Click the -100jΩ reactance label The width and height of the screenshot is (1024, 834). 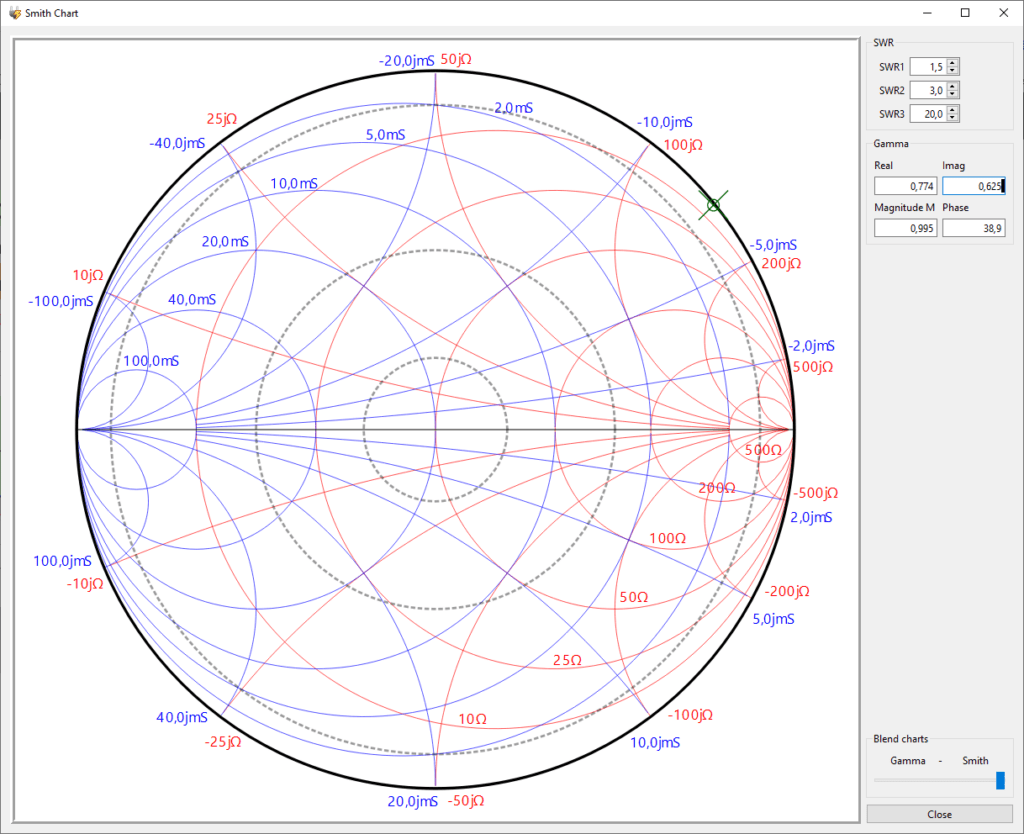[690, 715]
